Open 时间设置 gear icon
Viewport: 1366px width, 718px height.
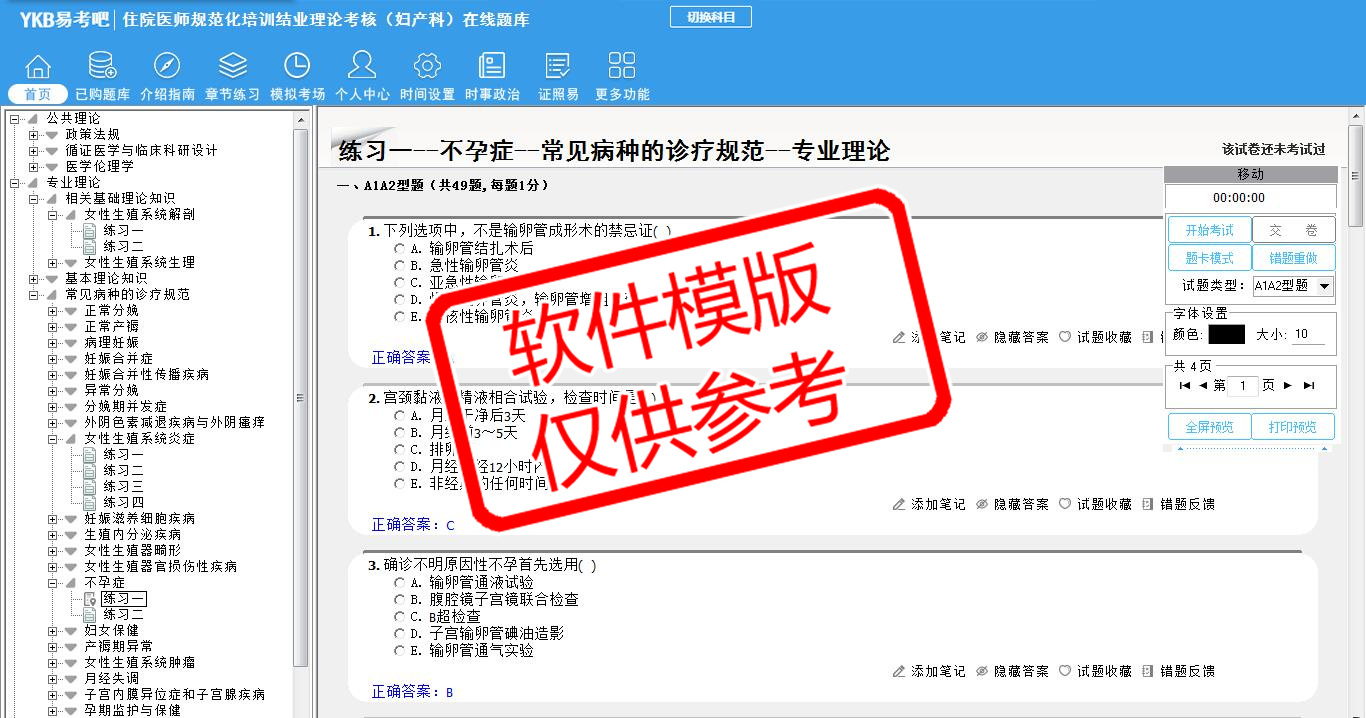[427, 67]
